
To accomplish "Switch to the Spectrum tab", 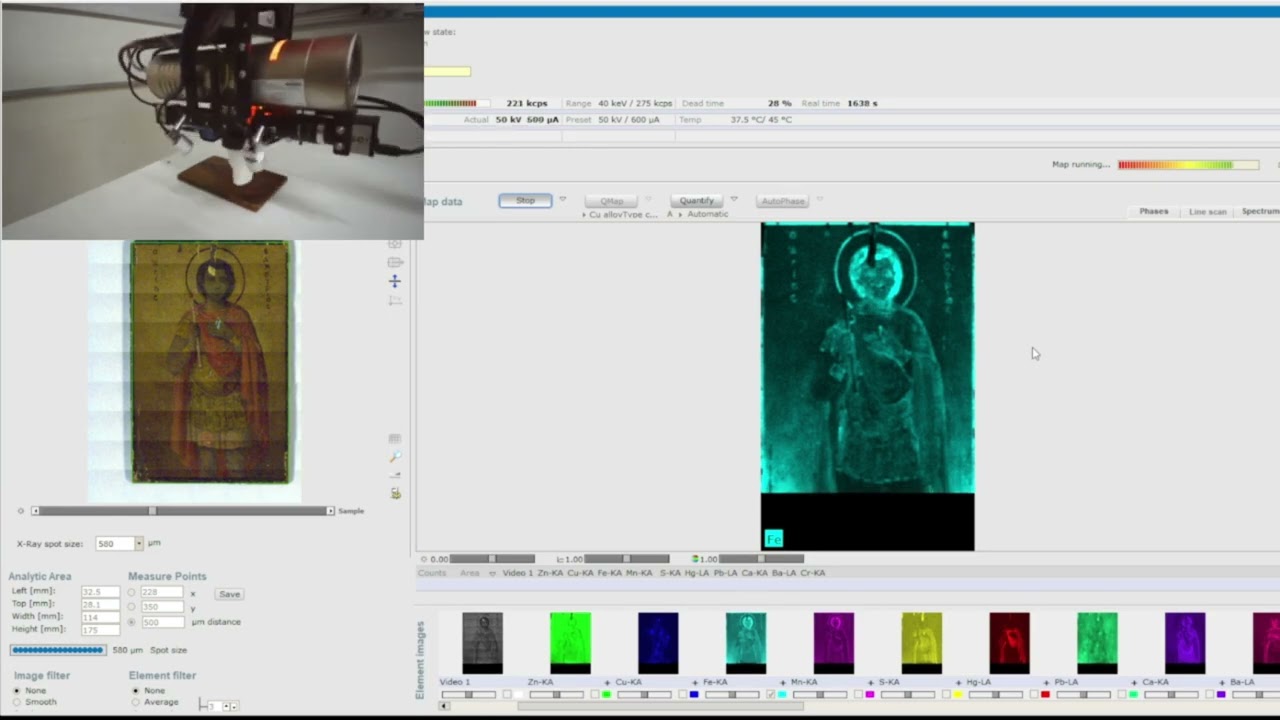I will coord(1260,212).
